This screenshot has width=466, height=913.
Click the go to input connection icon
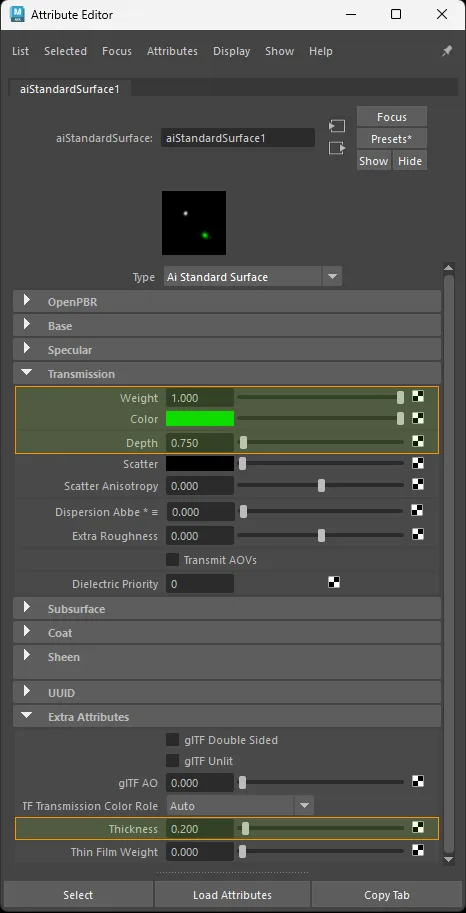point(337,126)
